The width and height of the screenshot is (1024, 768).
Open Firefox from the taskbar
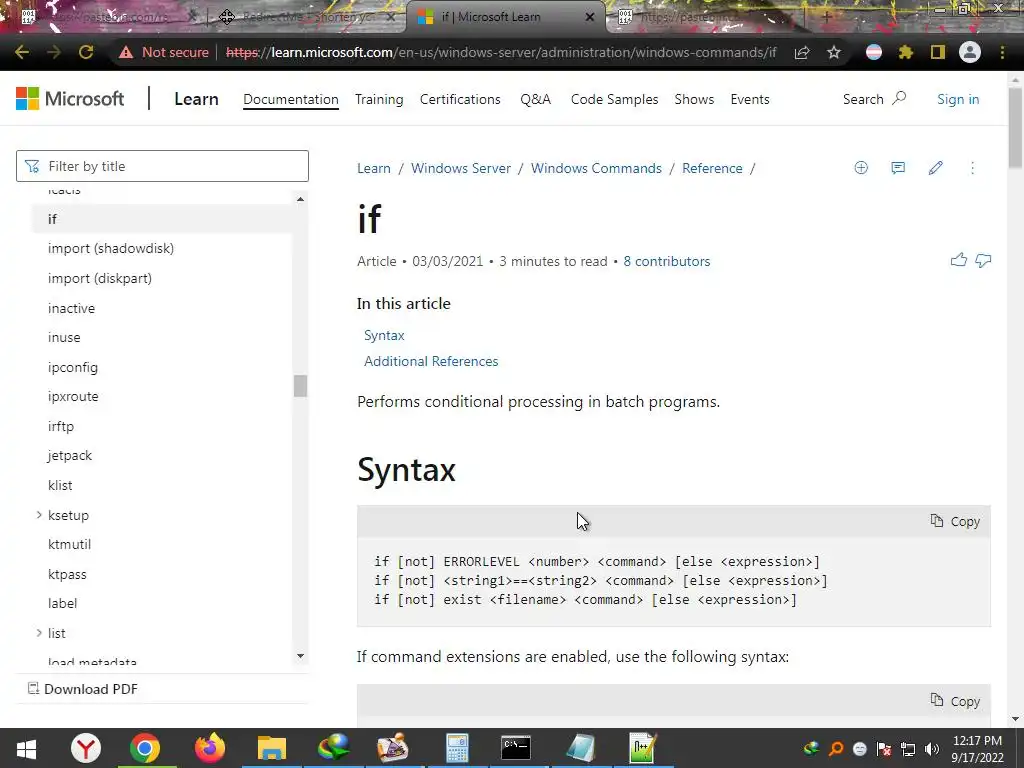pyautogui.click(x=210, y=748)
